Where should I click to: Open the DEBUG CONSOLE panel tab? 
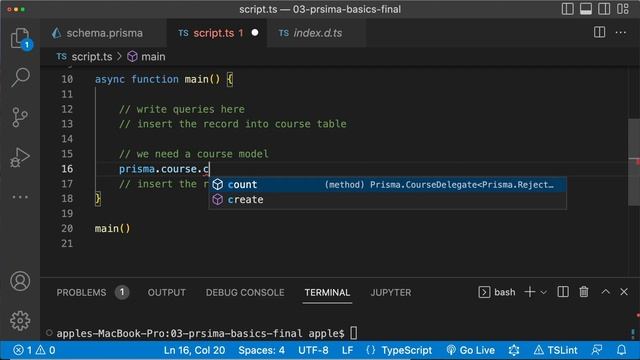point(245,293)
